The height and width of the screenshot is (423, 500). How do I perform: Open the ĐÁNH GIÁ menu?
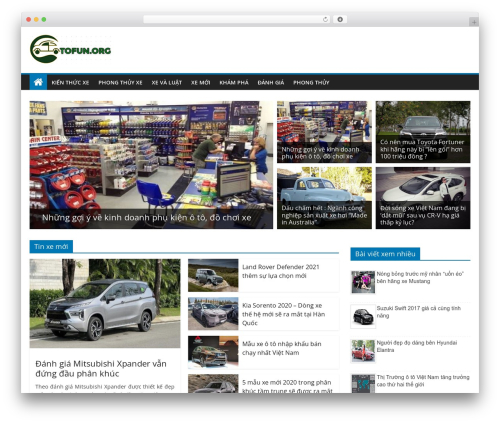[x=271, y=82]
